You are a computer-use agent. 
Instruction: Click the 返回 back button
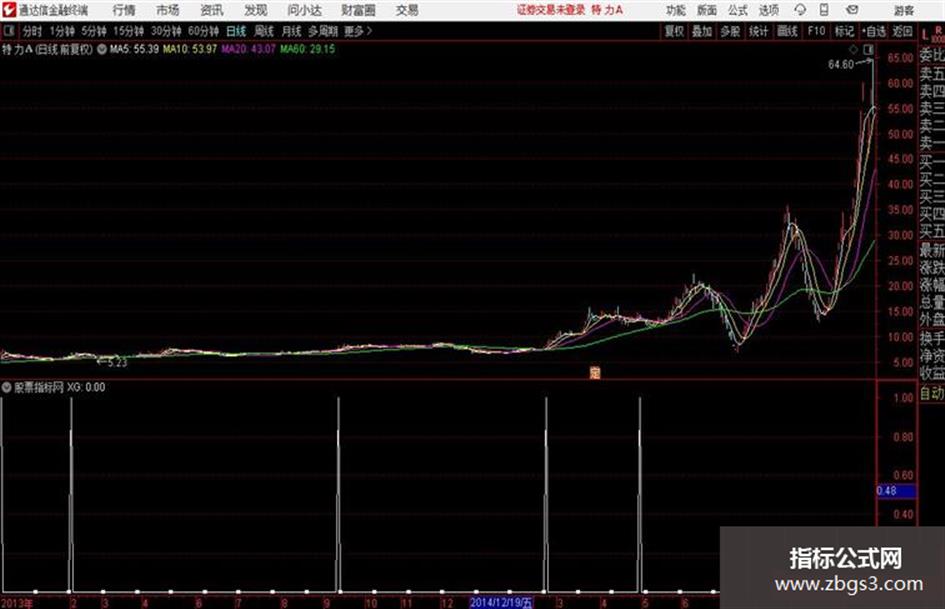pos(902,31)
